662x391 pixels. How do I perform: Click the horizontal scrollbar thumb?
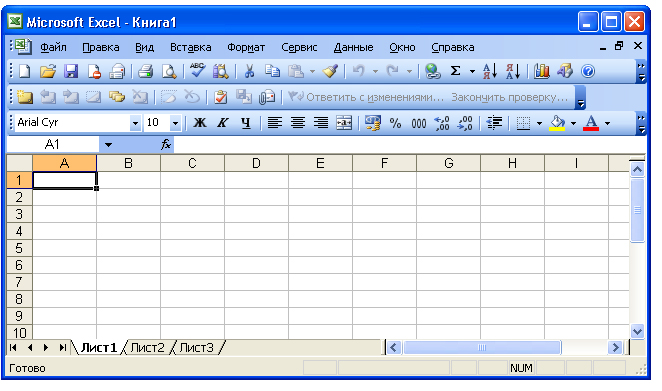[482, 348]
